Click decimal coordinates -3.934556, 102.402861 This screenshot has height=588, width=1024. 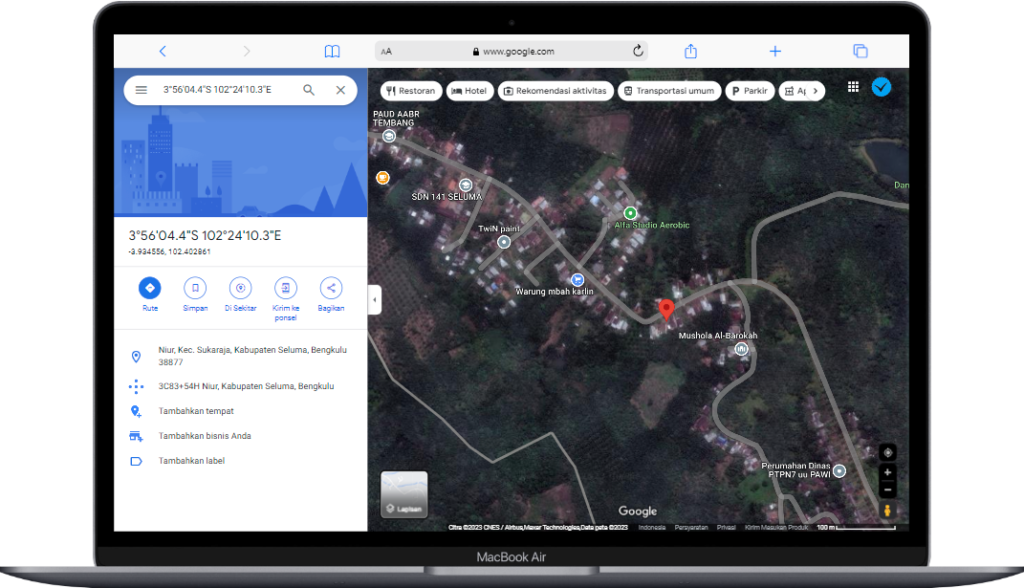(170, 252)
